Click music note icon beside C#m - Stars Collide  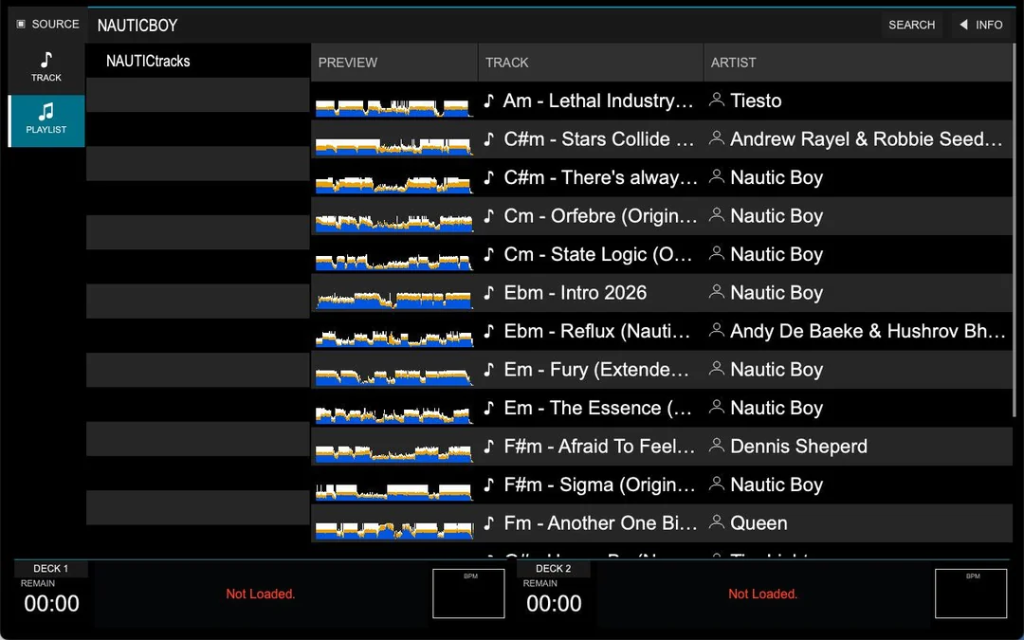489,139
